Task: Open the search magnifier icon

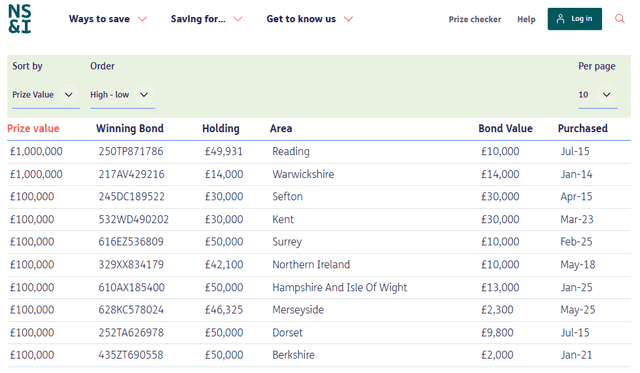Action: click(620, 19)
